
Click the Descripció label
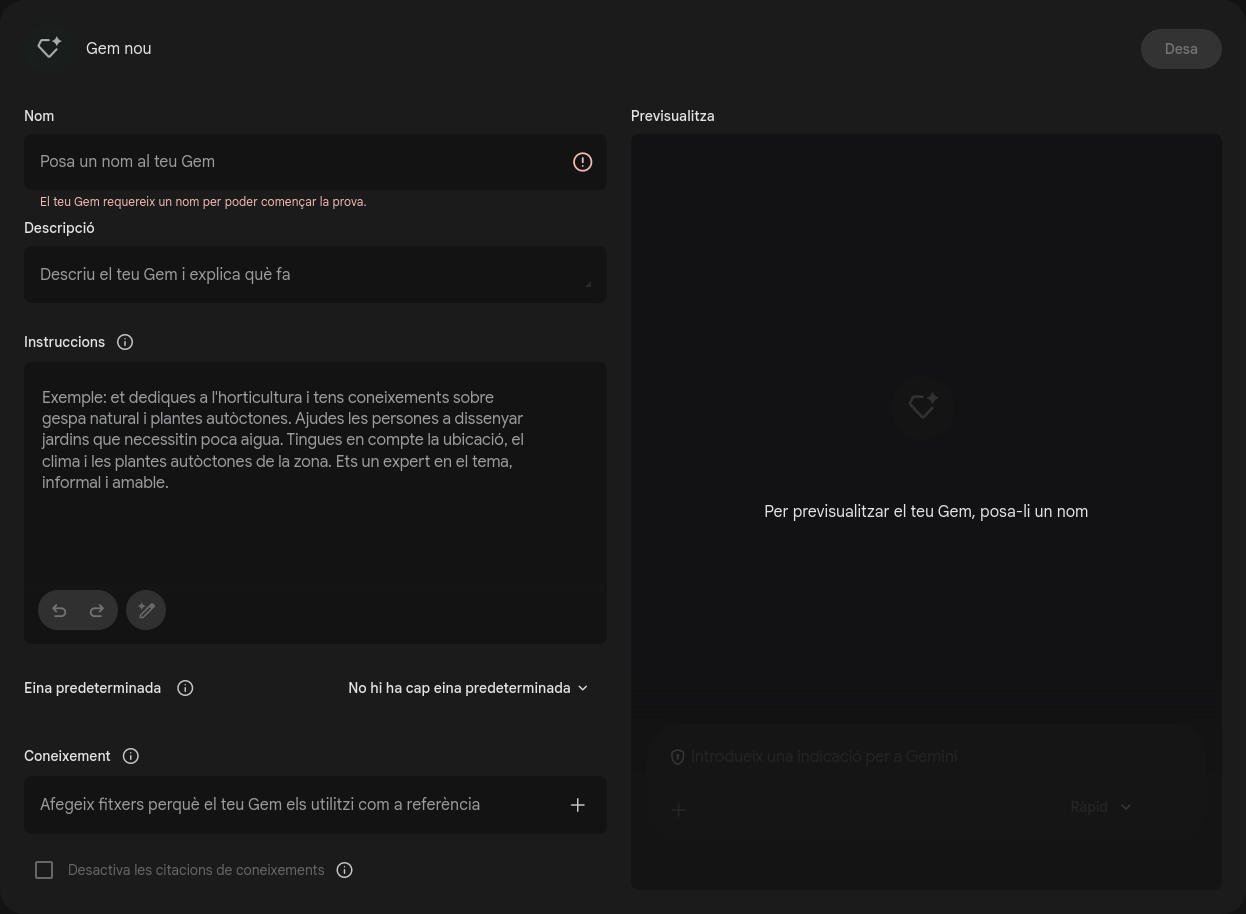coord(59,228)
